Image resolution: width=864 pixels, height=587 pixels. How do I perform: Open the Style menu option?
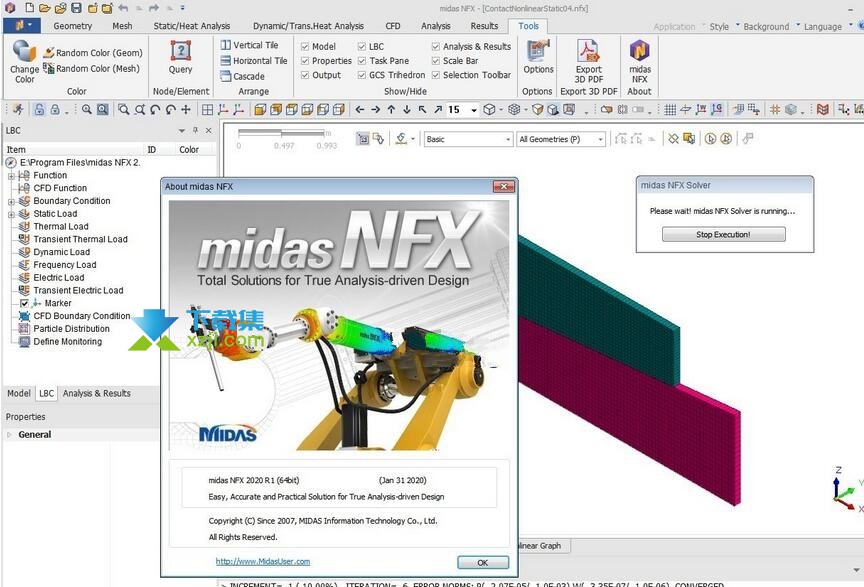pos(719,26)
